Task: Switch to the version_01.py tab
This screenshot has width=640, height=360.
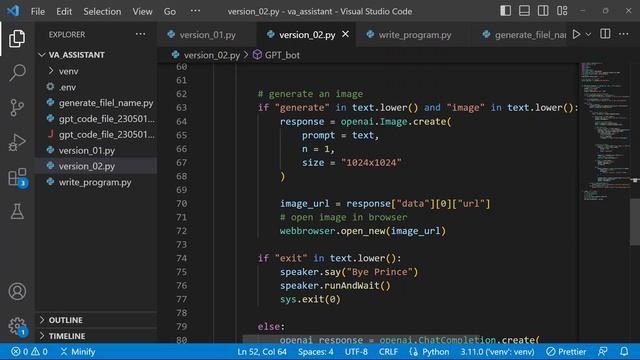Action: click(207, 35)
